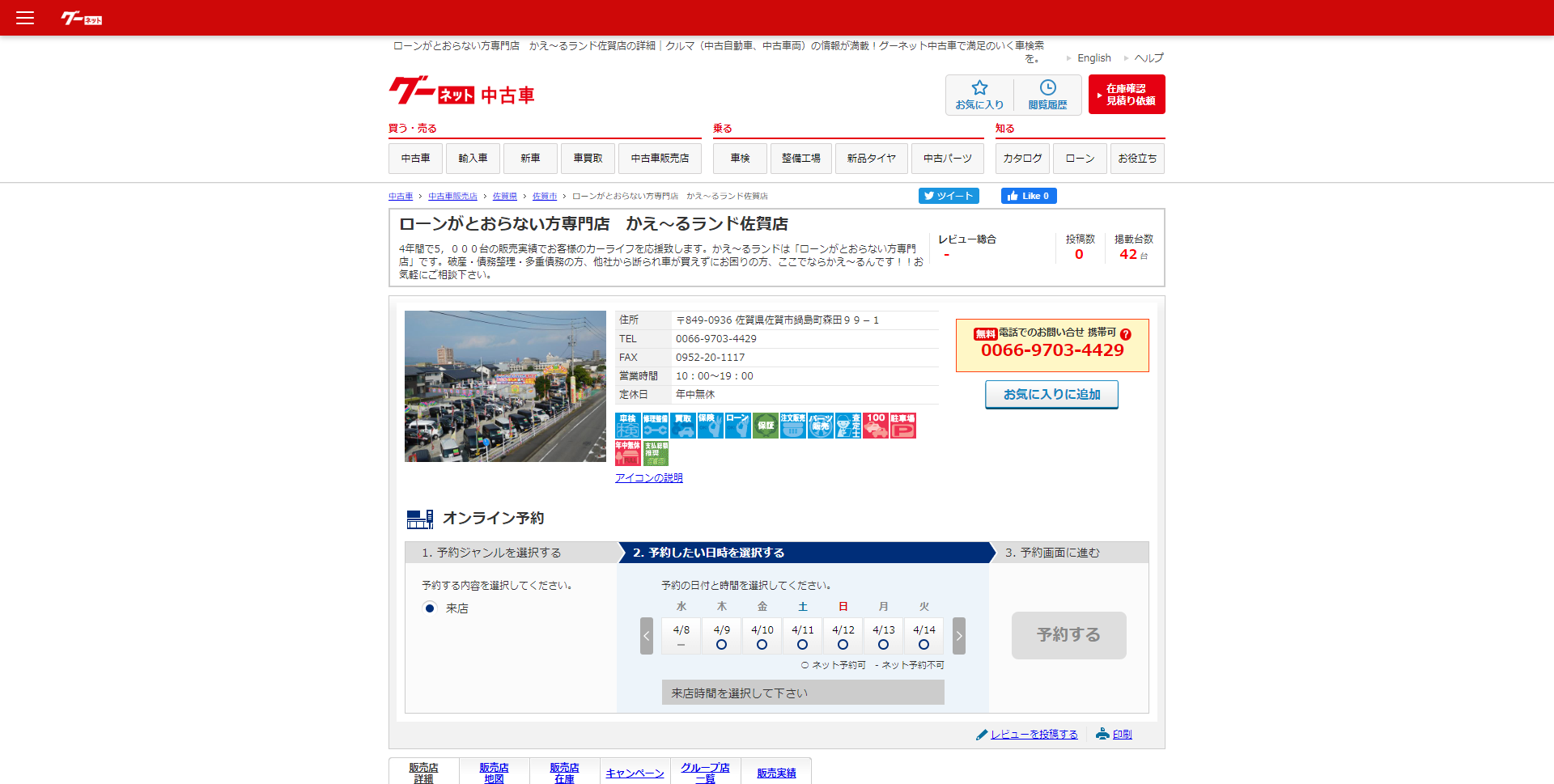Open the dealership lot photo thumbnail

505,386
